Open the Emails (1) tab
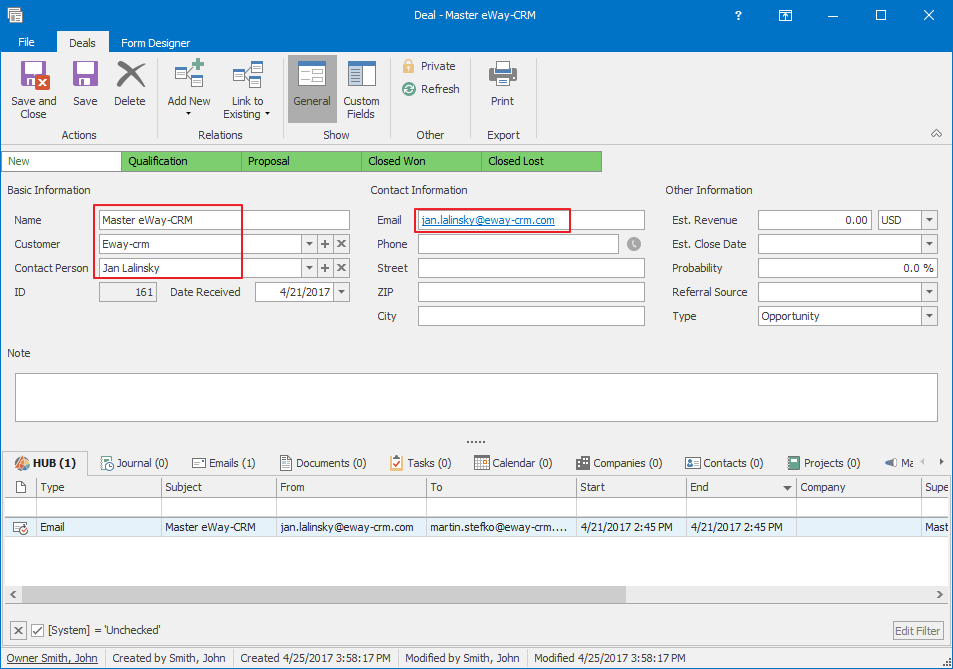Image resolution: width=953 pixels, height=669 pixels. (224, 463)
